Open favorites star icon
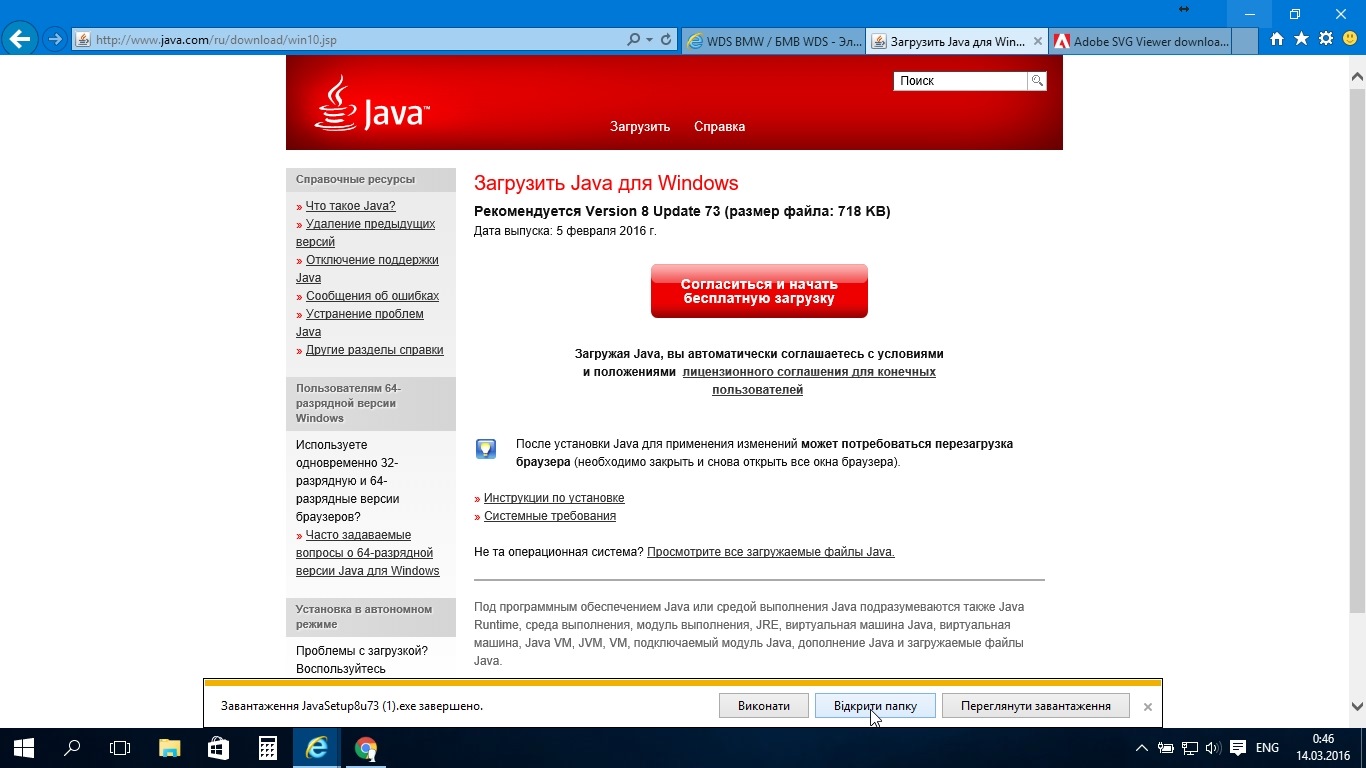 [1301, 39]
